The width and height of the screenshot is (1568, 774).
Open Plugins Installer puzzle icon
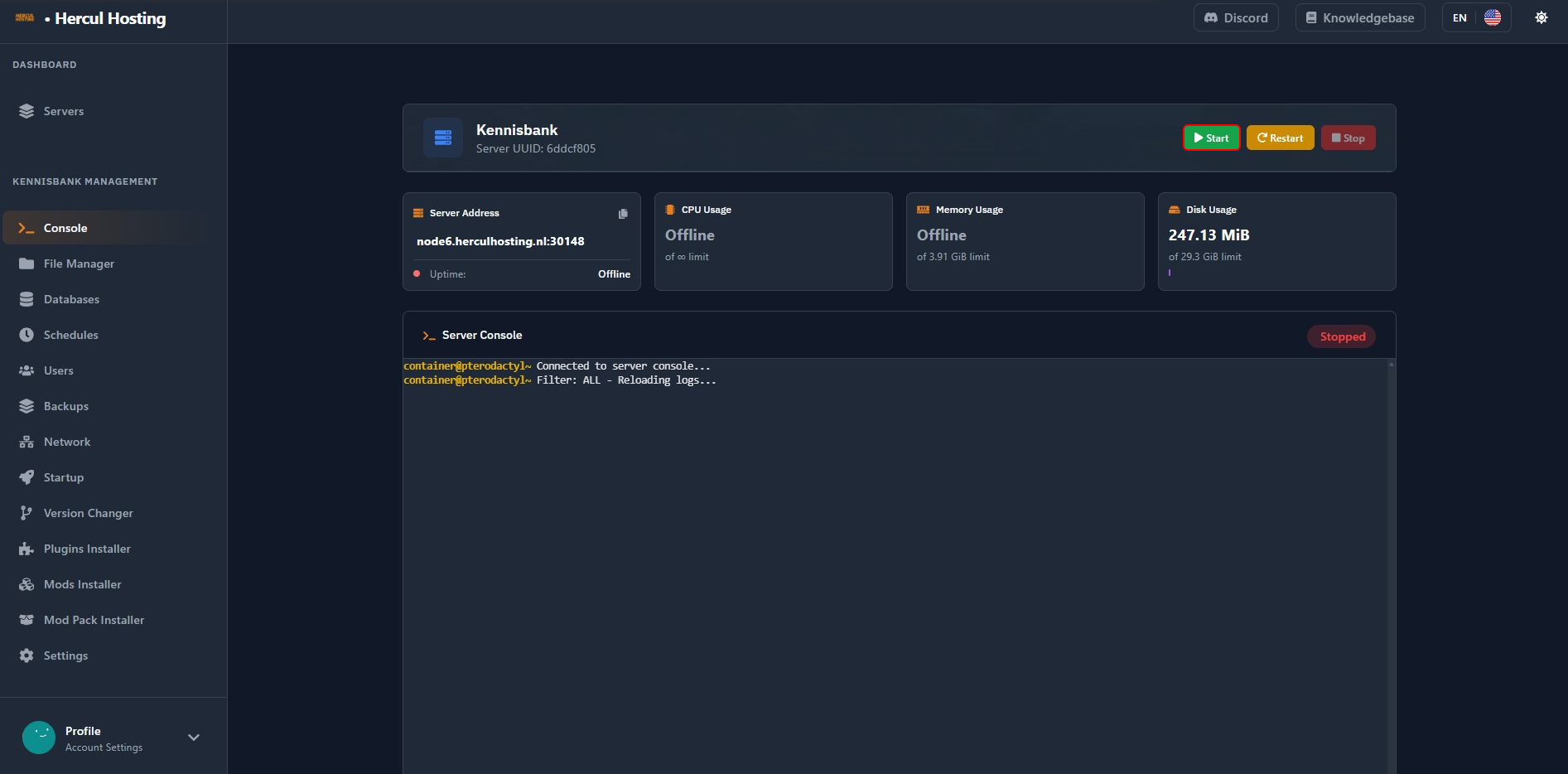pyautogui.click(x=27, y=549)
